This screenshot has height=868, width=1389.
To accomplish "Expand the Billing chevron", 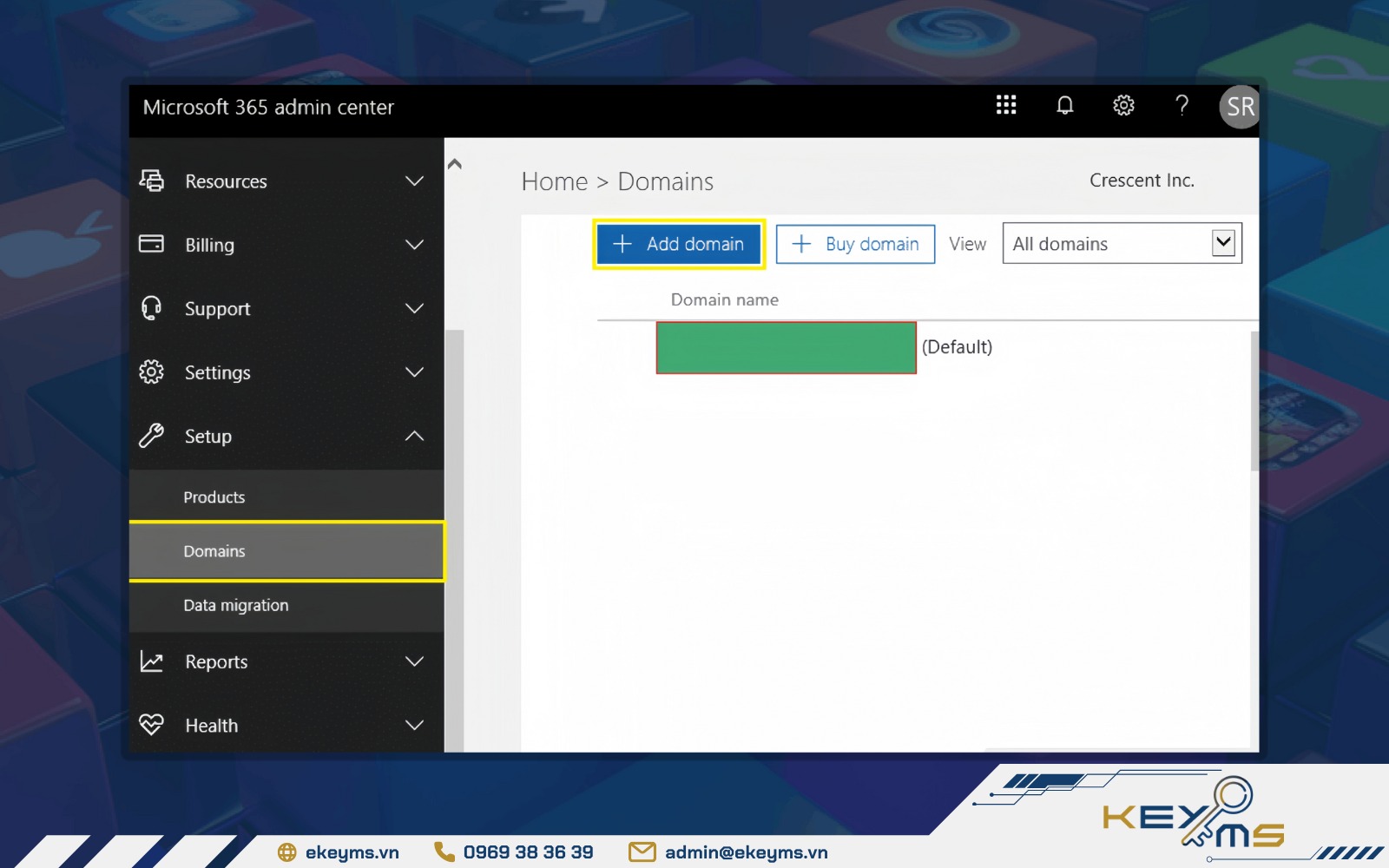I will [x=415, y=244].
